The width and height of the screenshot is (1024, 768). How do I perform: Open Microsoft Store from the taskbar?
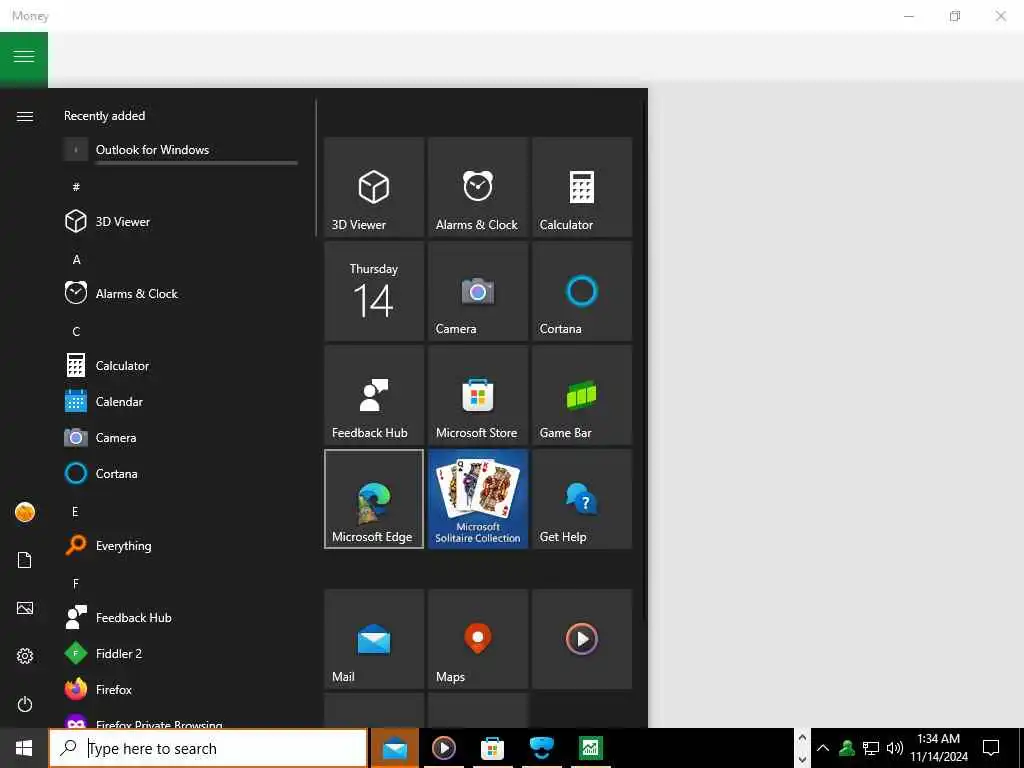[x=492, y=748]
